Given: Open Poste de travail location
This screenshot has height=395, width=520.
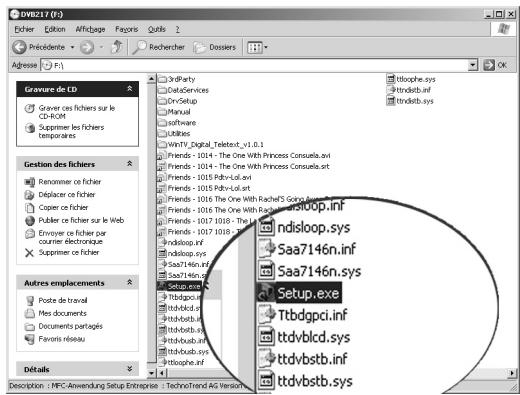Looking at the screenshot, I should (63, 300).
